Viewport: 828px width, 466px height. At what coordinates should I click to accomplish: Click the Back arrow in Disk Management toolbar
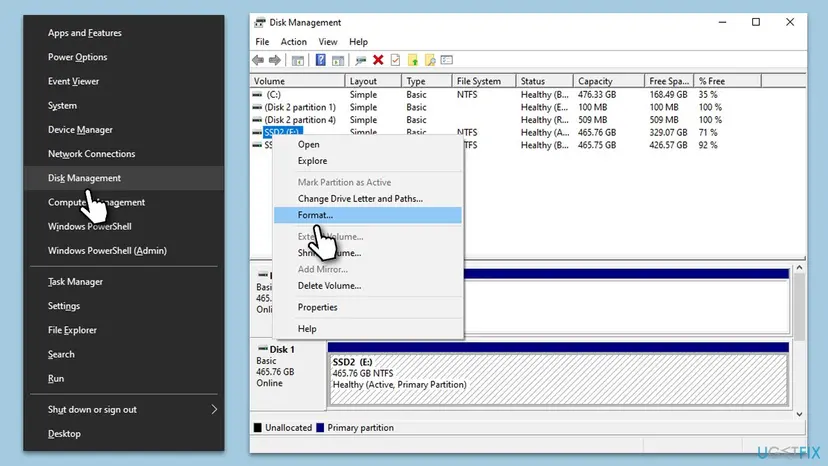[x=258, y=60]
